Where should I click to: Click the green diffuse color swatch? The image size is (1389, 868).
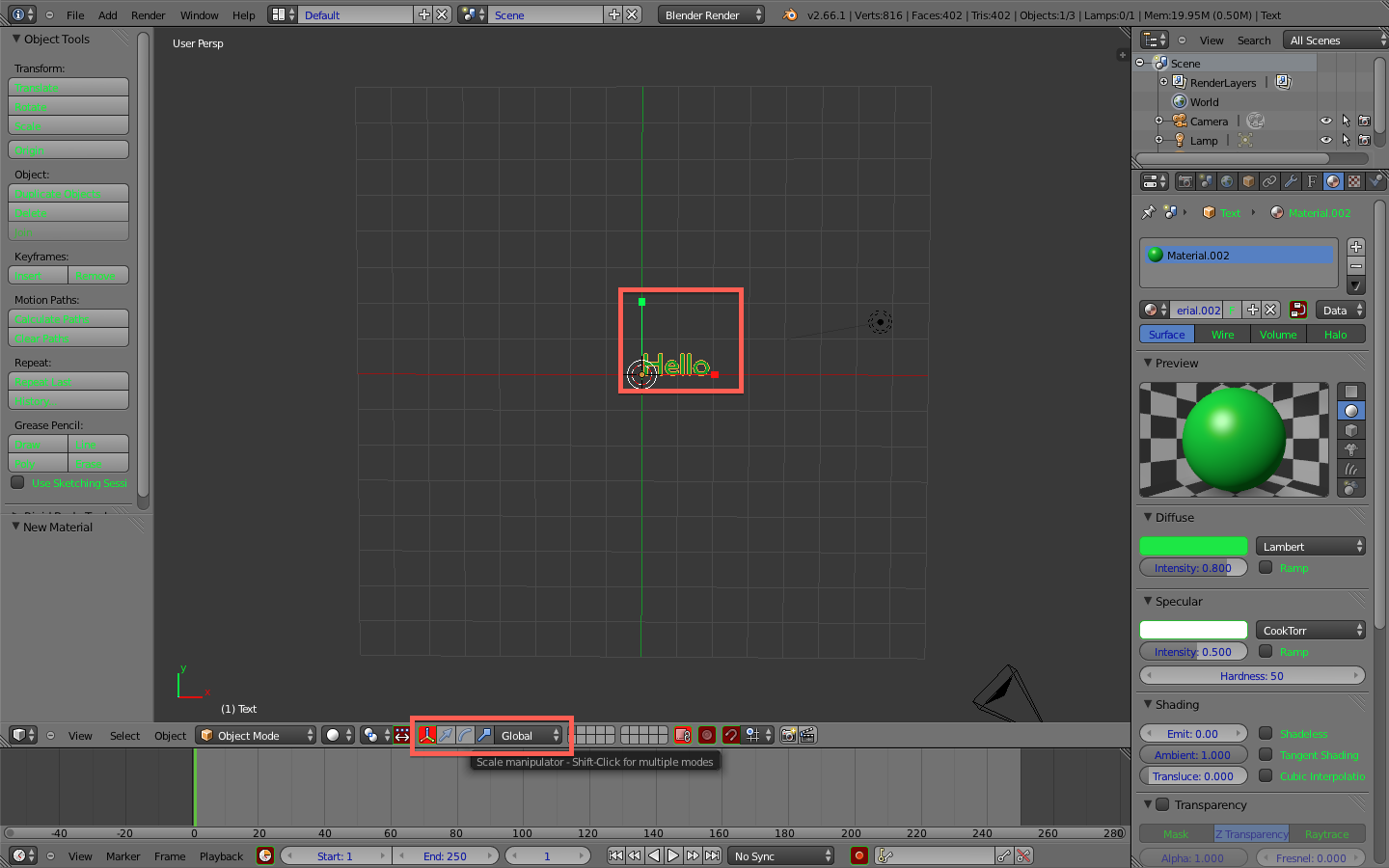click(1193, 546)
